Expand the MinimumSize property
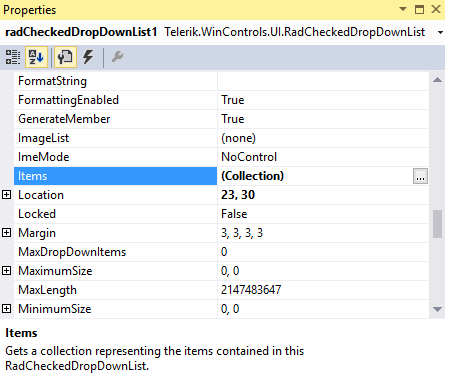 (7, 309)
